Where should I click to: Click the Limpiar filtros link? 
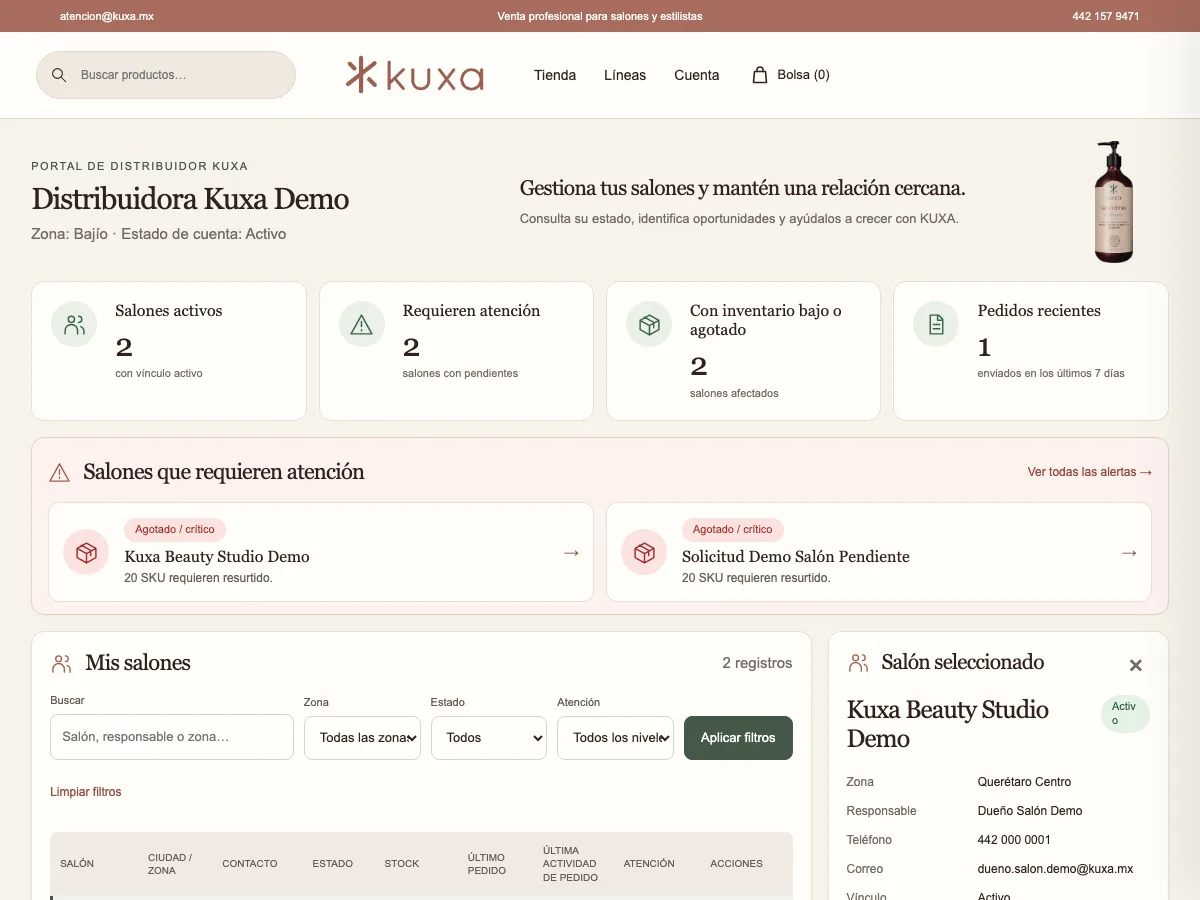click(x=86, y=792)
